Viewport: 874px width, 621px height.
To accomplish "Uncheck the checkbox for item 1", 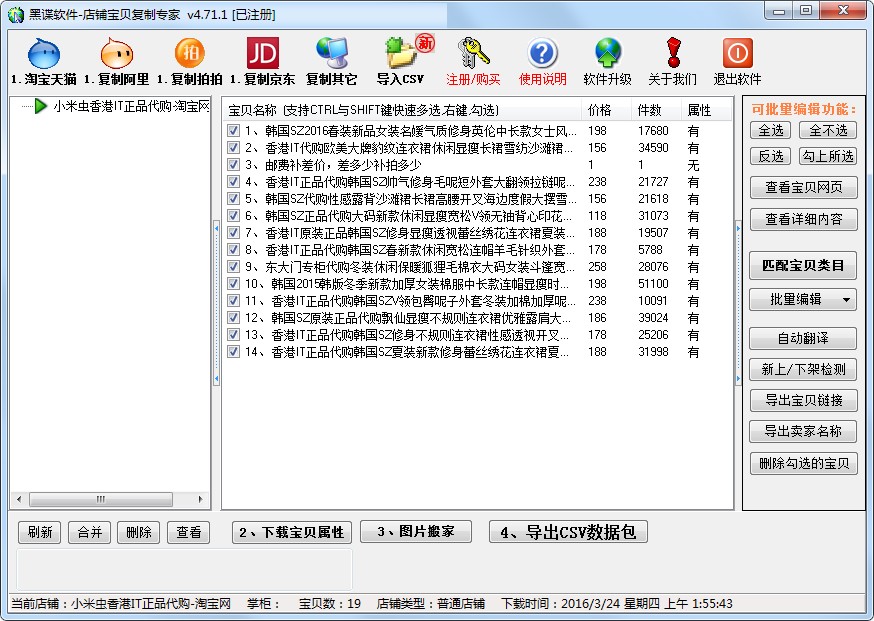I will pyautogui.click(x=233, y=131).
